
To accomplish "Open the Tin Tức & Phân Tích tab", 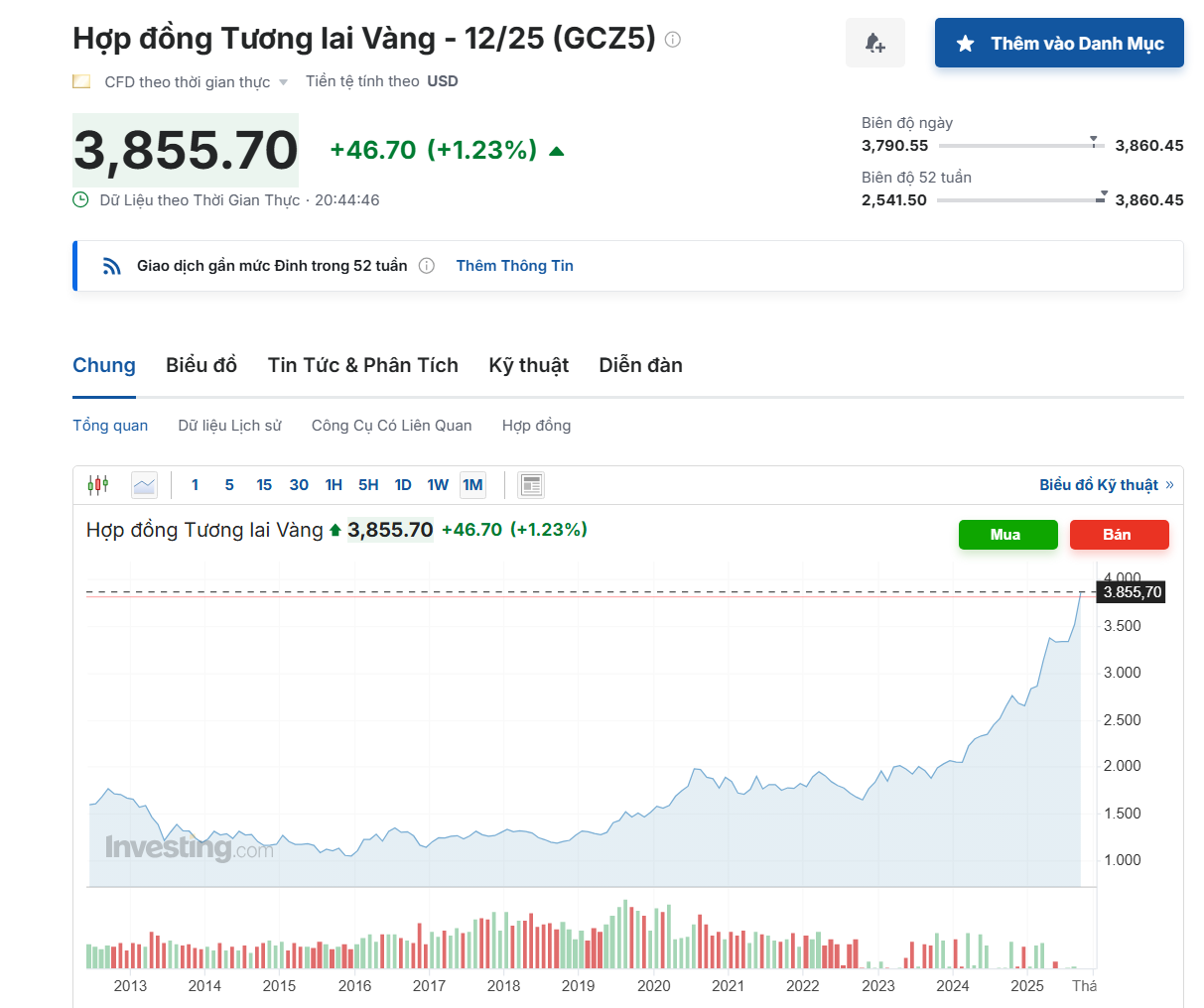I will (362, 365).
